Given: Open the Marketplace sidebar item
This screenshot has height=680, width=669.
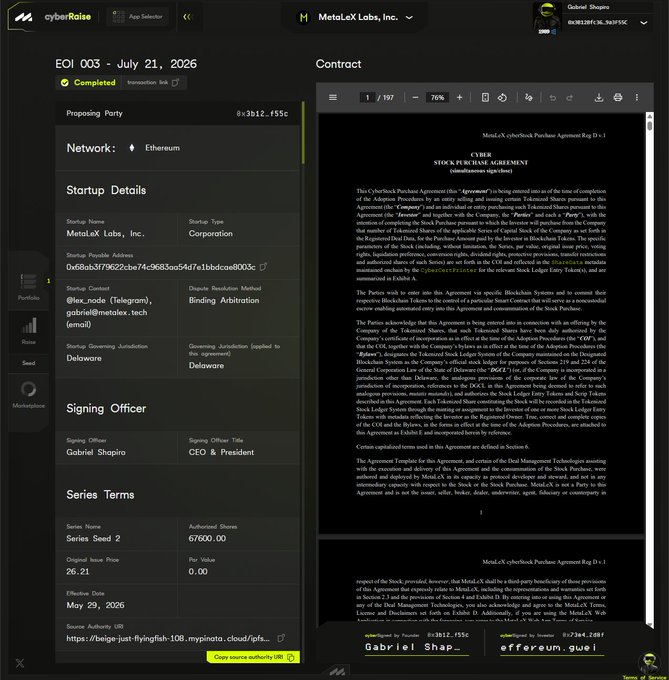Looking at the screenshot, I should 29,395.
